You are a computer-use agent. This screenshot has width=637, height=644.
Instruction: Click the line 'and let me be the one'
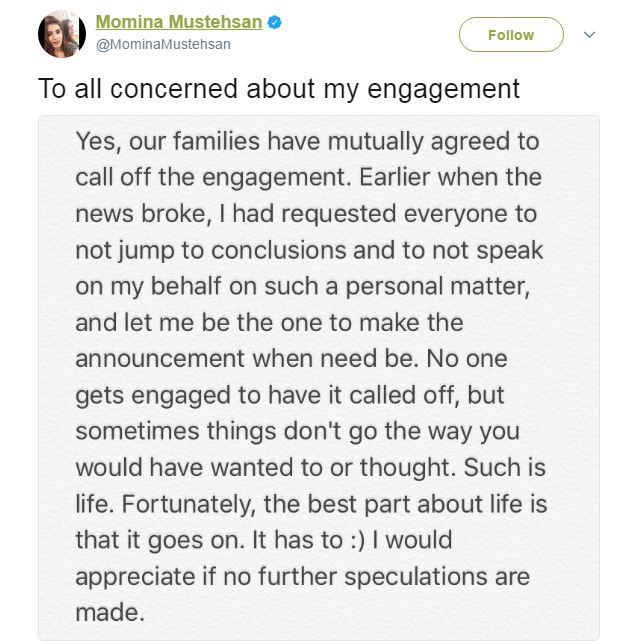(x=269, y=323)
